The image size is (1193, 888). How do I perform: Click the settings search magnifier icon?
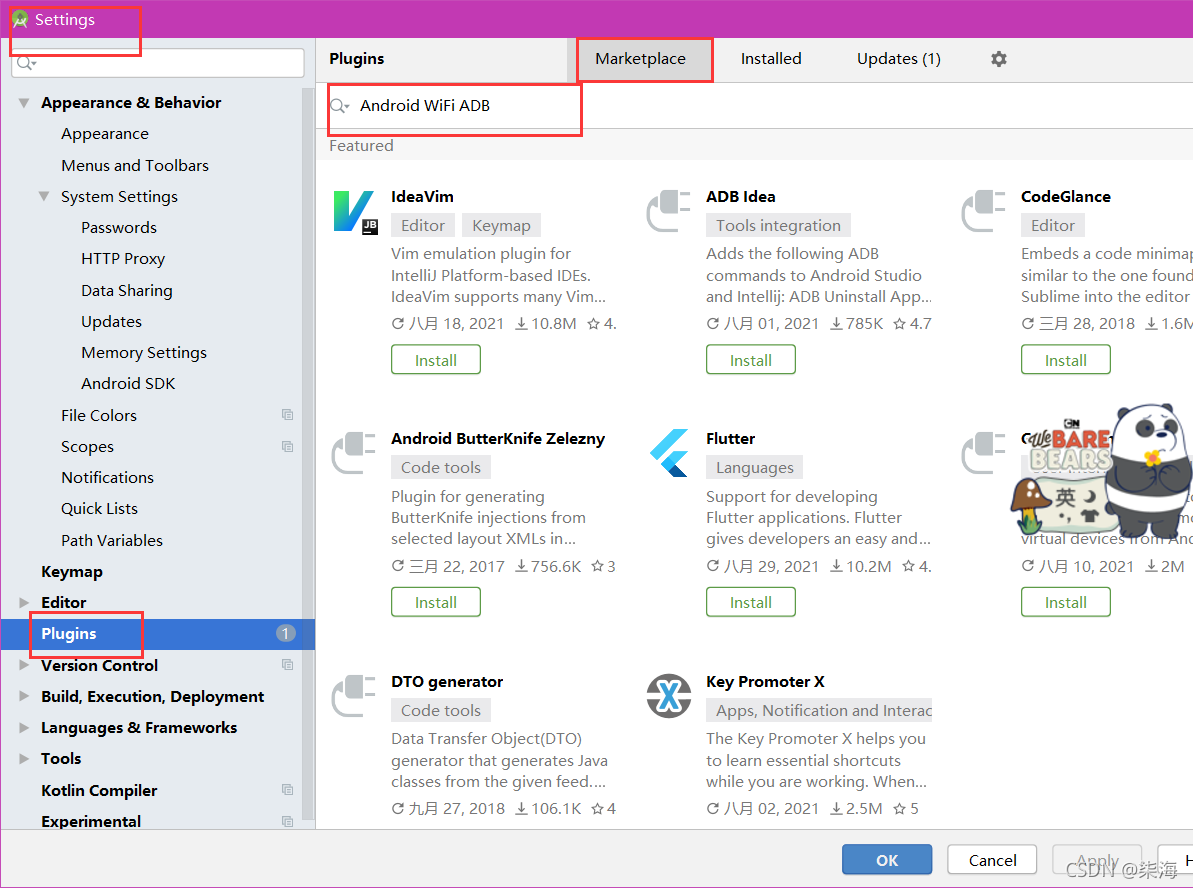point(26,63)
